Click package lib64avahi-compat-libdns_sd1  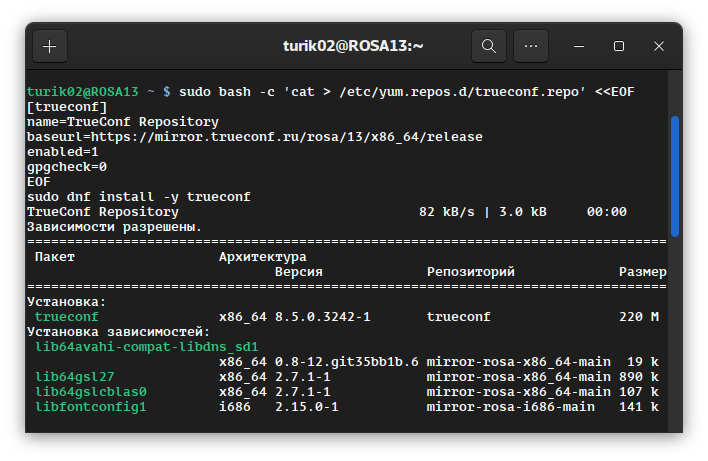click(x=147, y=347)
